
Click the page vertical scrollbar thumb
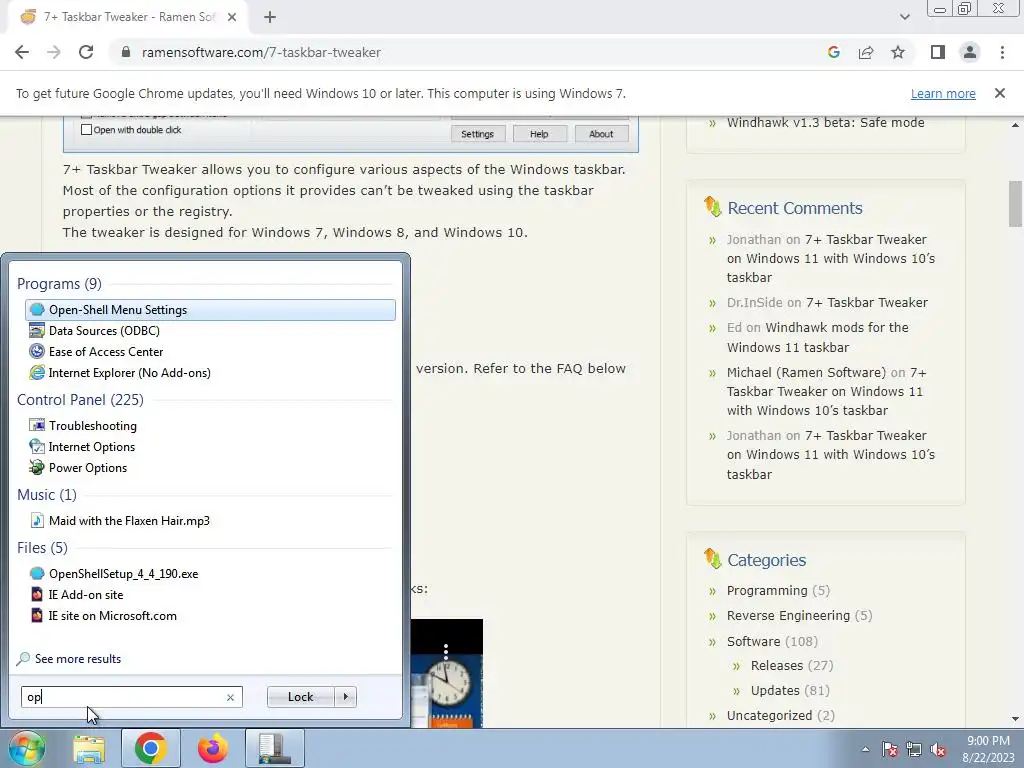click(1016, 204)
